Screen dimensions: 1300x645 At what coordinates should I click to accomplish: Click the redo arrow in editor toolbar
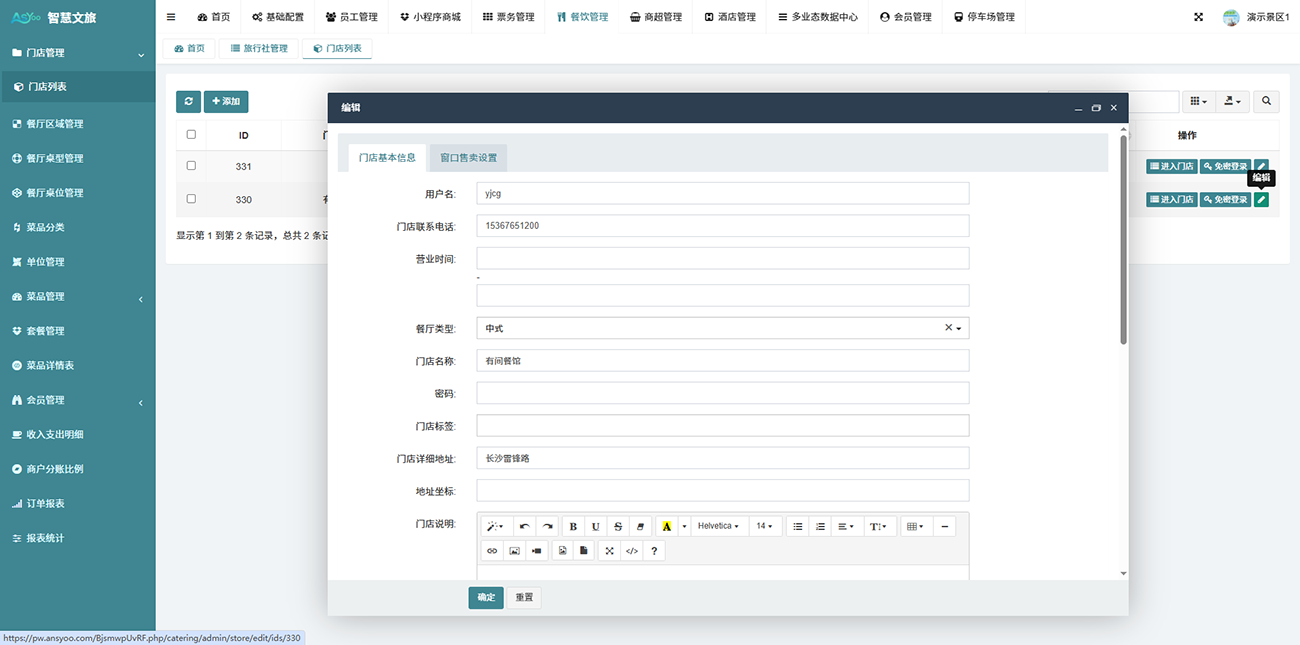click(x=547, y=526)
